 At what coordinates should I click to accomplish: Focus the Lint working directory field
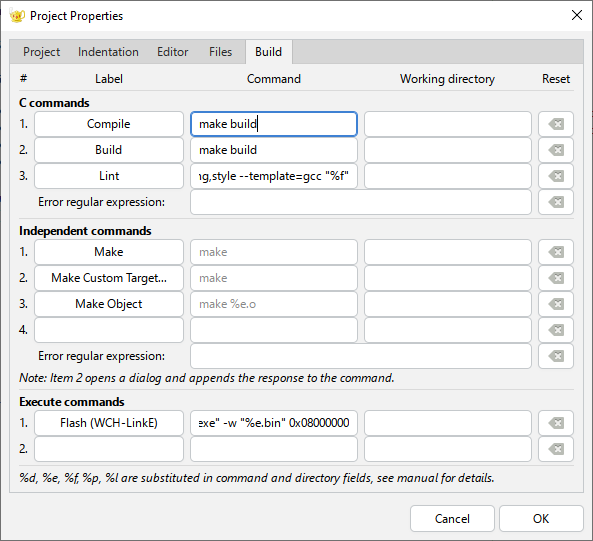(x=448, y=176)
